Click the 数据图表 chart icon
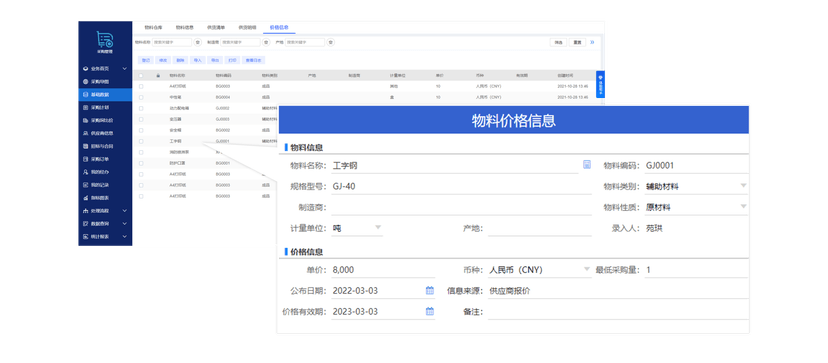Image resolution: width=828 pixels, height=363 pixels. coord(86,198)
